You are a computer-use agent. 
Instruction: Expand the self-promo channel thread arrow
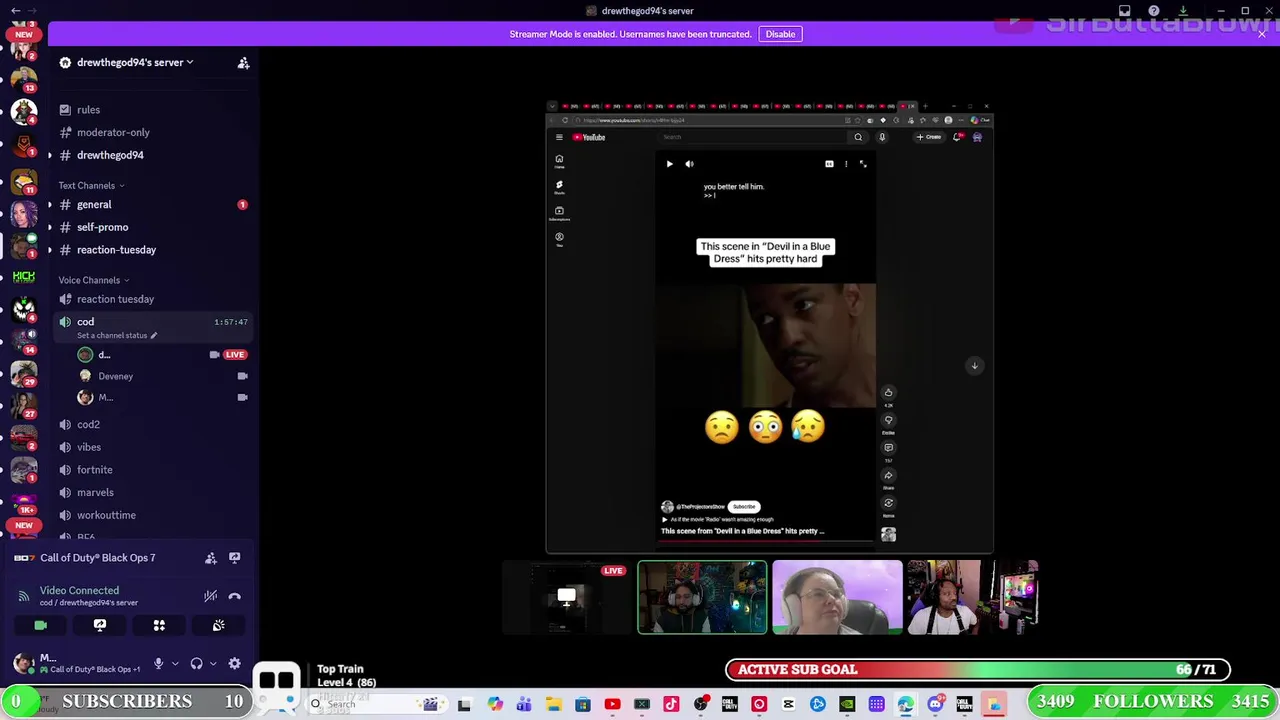(50, 227)
